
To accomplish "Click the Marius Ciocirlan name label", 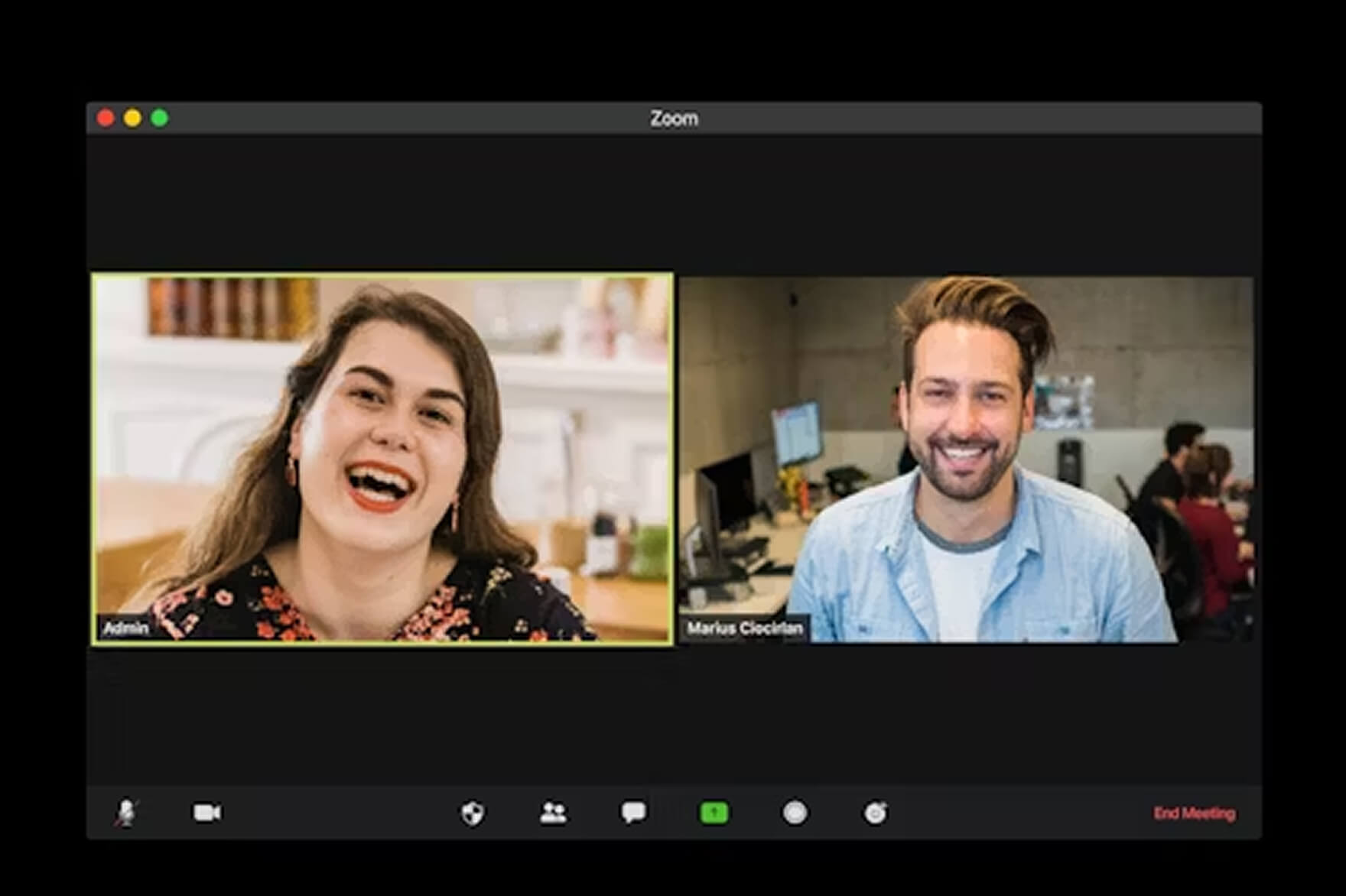I will point(744,628).
